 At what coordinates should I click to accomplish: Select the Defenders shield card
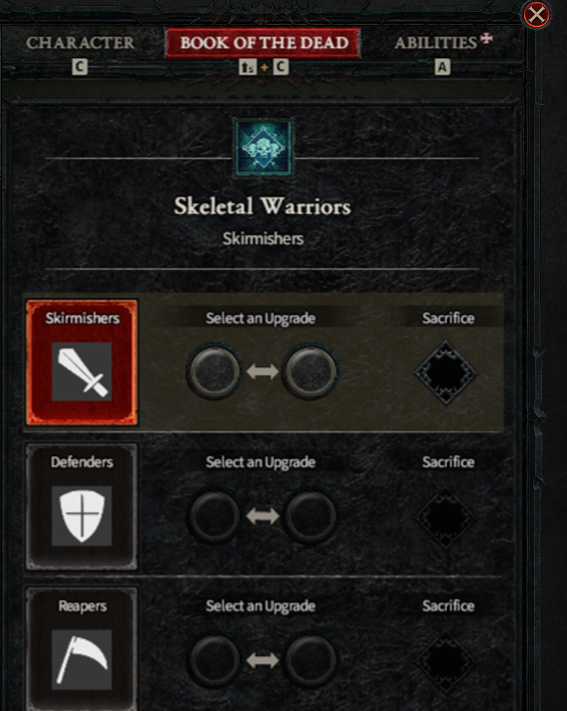pyautogui.click(x=82, y=506)
